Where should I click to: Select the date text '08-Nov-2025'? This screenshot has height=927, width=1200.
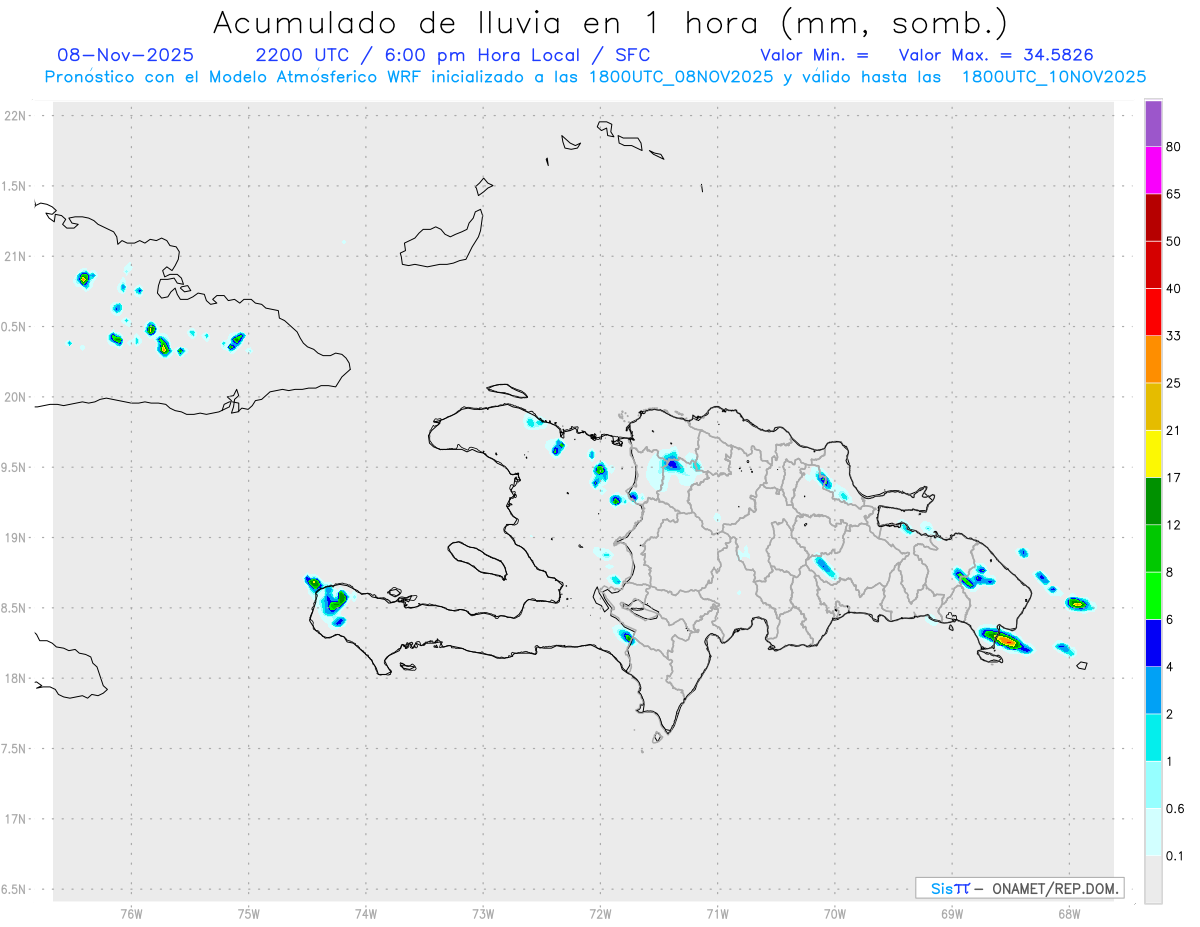pos(126,55)
